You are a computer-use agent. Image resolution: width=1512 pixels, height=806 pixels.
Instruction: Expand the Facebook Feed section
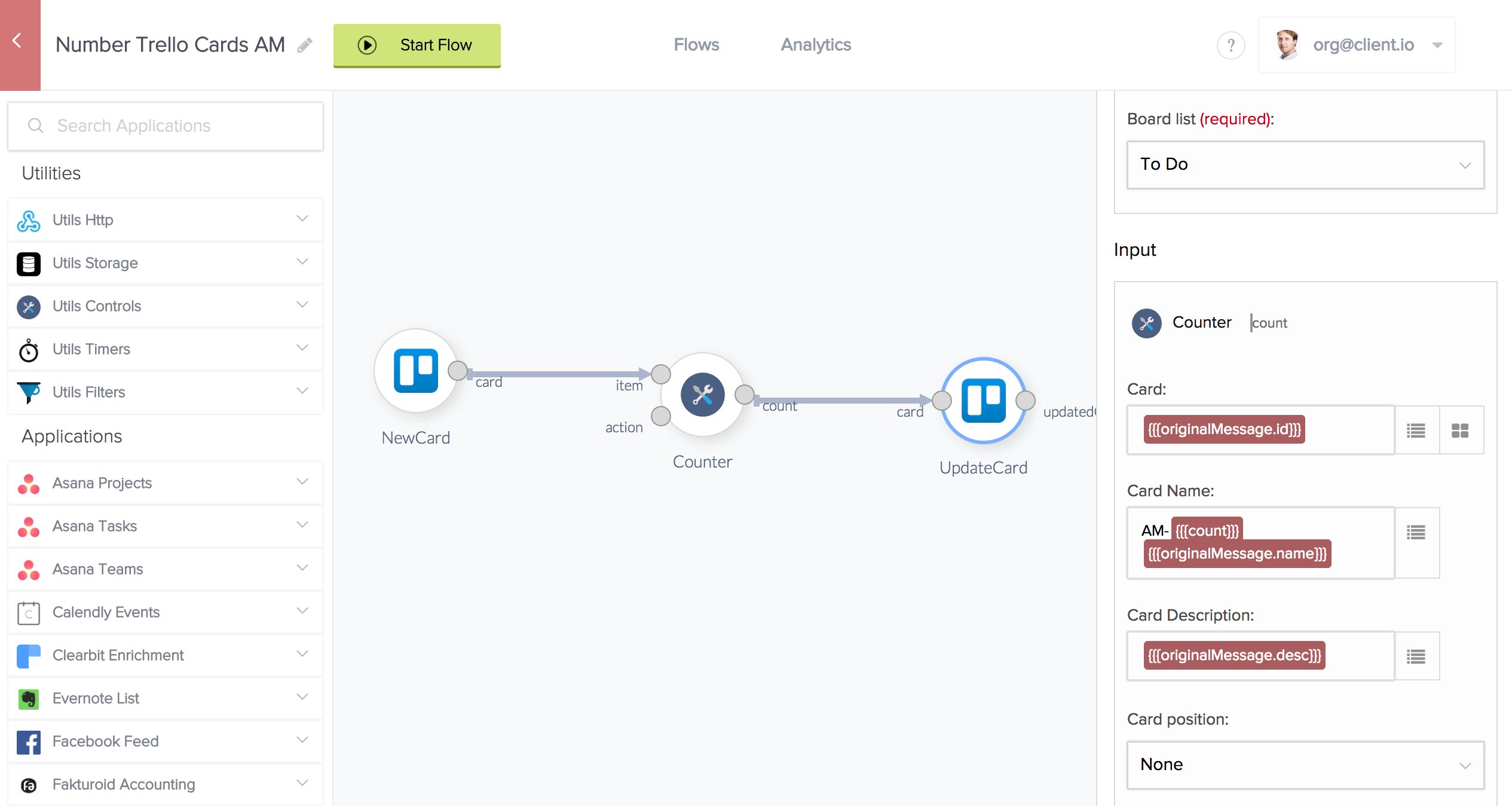point(302,740)
